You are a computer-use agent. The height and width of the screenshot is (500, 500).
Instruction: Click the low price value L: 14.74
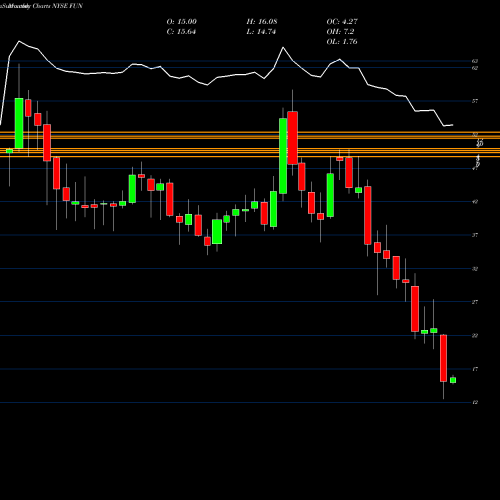[261, 32]
